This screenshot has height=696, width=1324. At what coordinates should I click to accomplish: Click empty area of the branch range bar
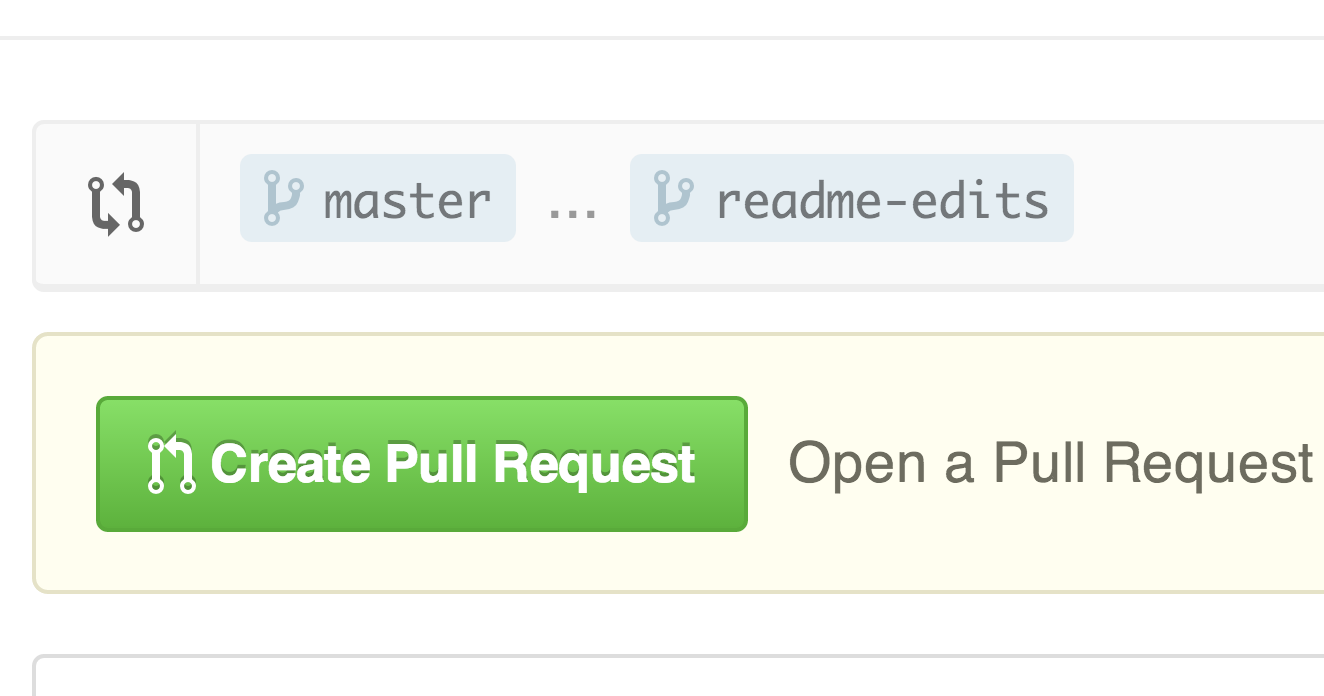1200,205
